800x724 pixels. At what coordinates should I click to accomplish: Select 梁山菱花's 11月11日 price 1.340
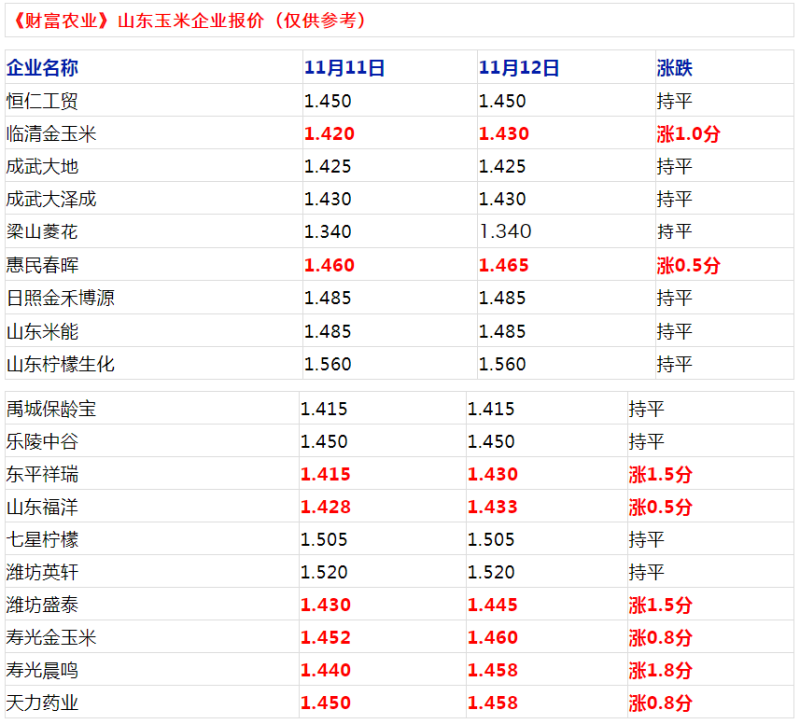click(x=328, y=232)
